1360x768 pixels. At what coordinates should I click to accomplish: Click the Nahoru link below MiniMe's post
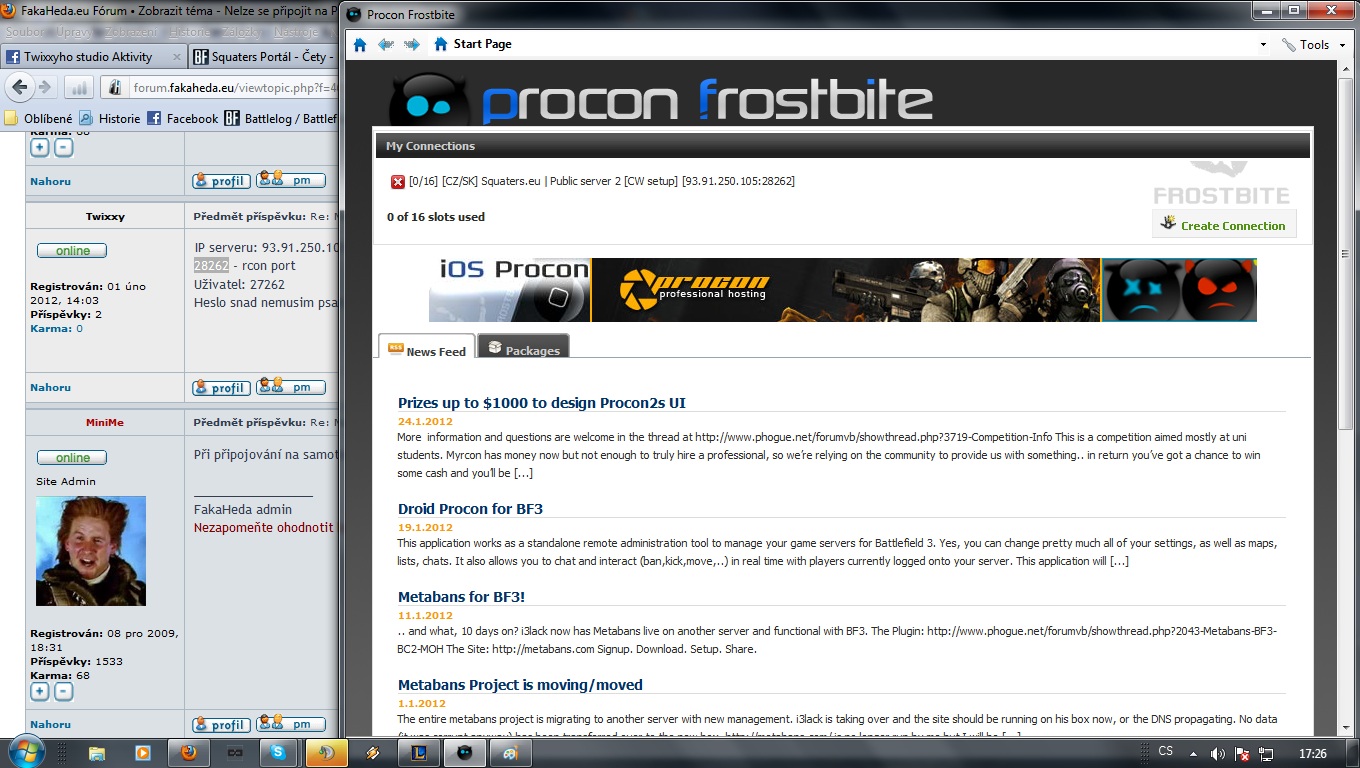(50, 725)
